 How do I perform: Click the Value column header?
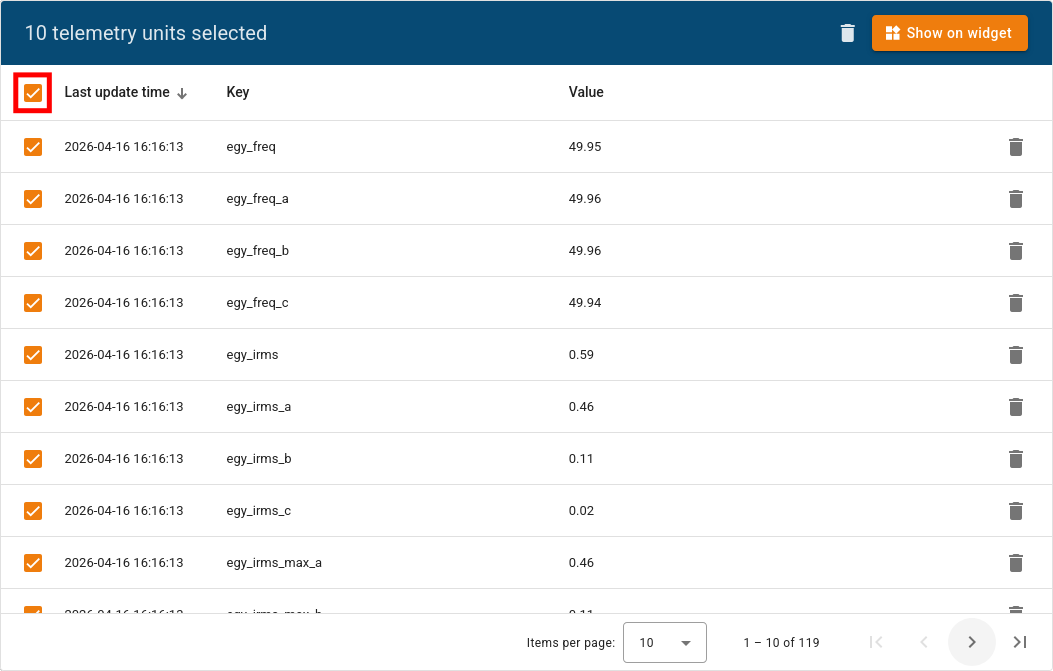pos(586,92)
